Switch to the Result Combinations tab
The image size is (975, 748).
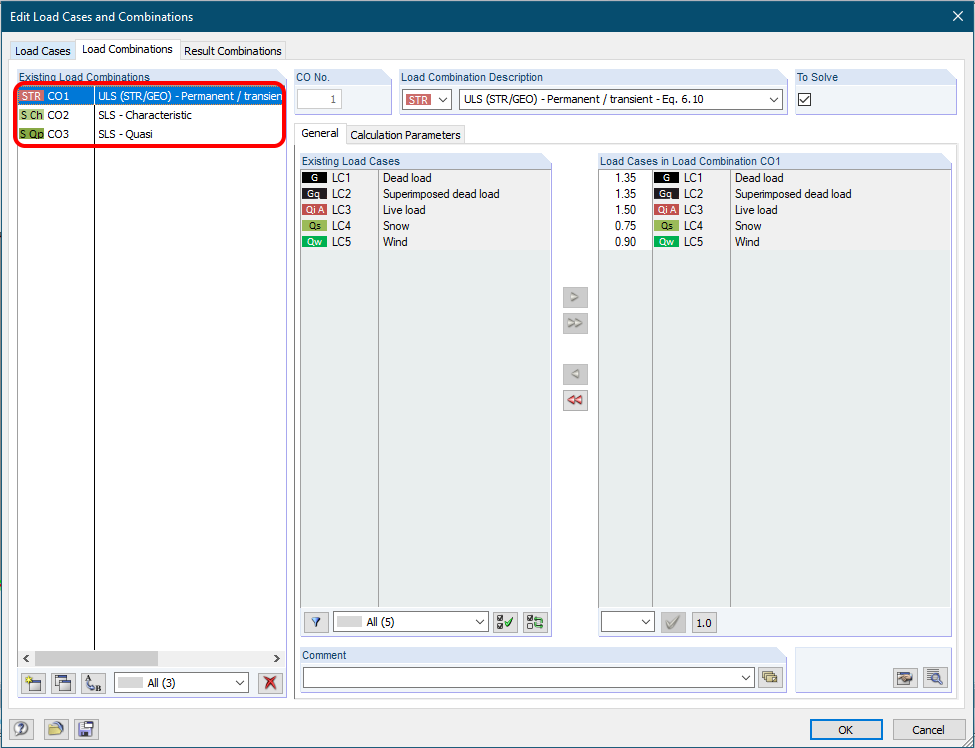point(233,50)
